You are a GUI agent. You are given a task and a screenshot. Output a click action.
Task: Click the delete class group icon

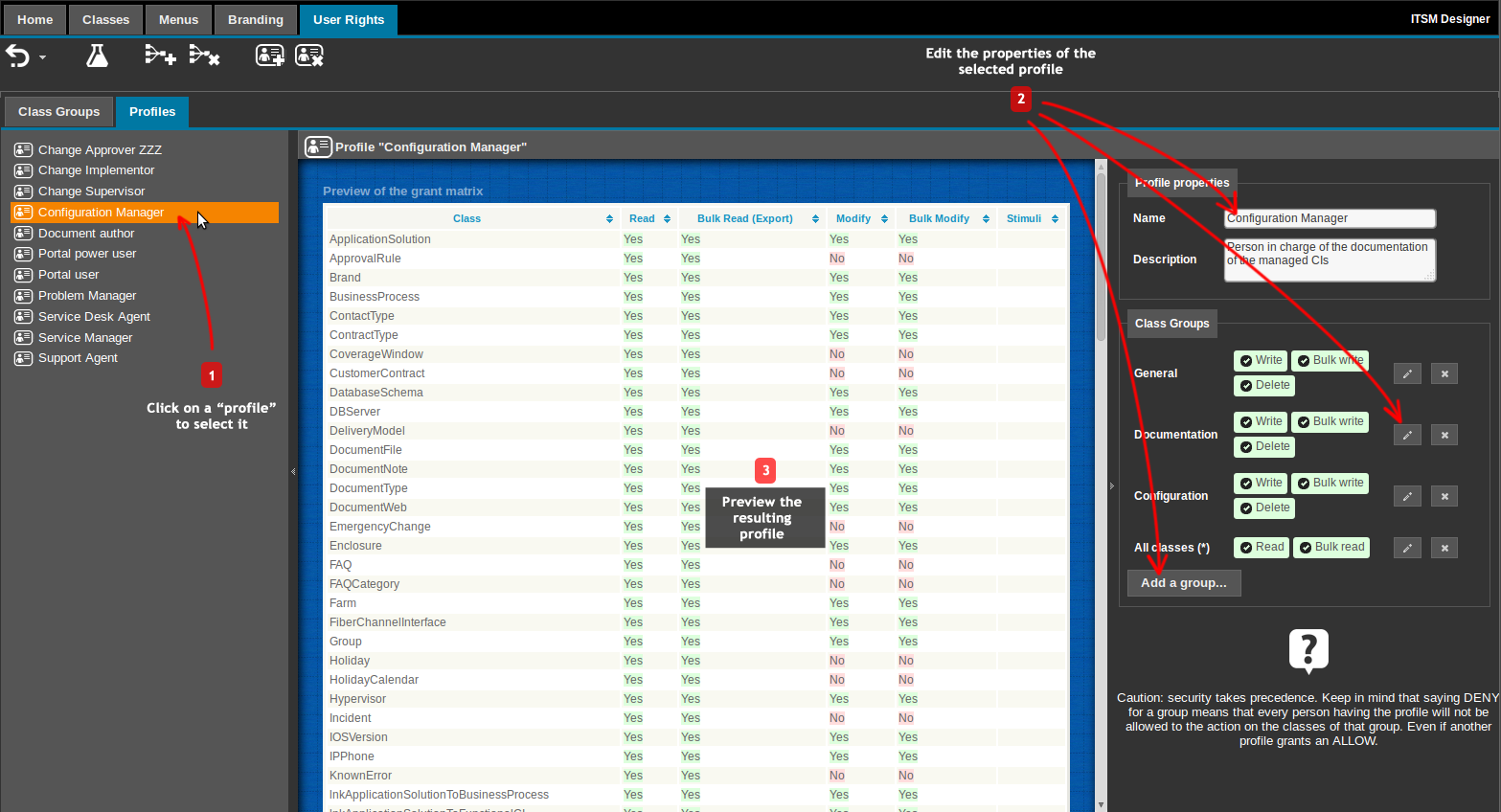click(204, 56)
